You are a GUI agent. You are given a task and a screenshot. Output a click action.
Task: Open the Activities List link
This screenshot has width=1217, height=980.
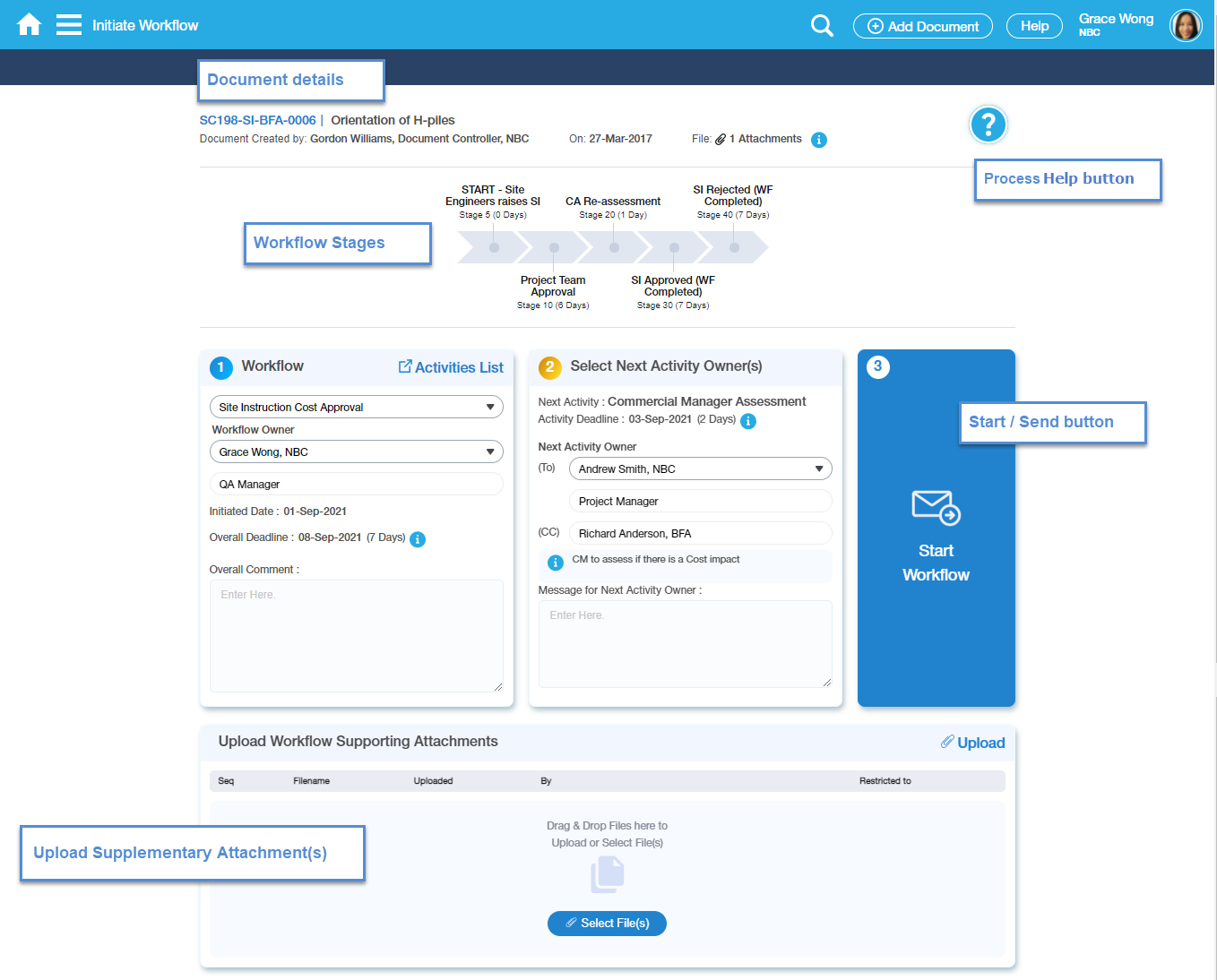coord(451,367)
